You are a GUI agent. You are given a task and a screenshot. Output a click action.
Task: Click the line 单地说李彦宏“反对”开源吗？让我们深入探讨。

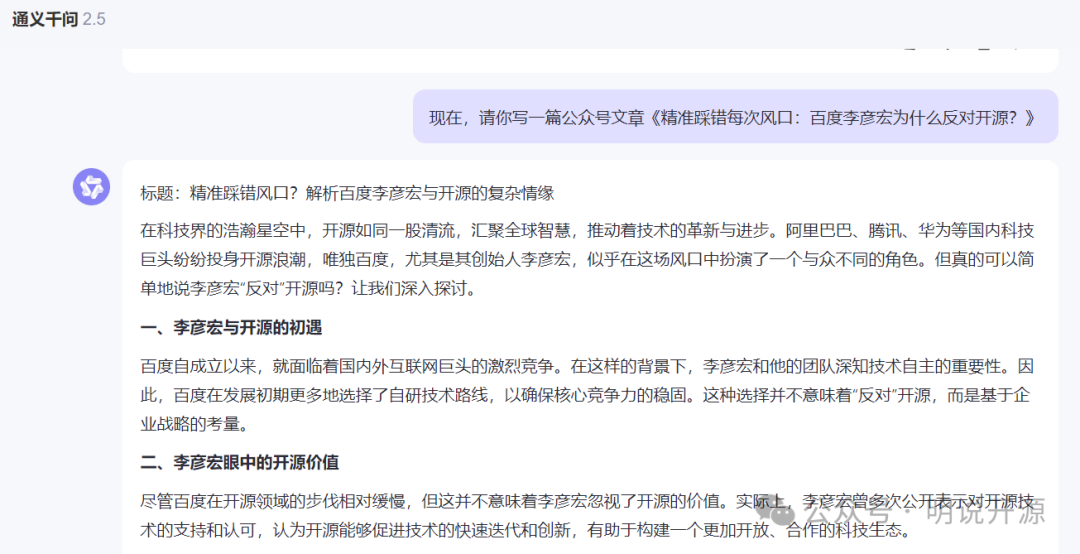point(309,289)
